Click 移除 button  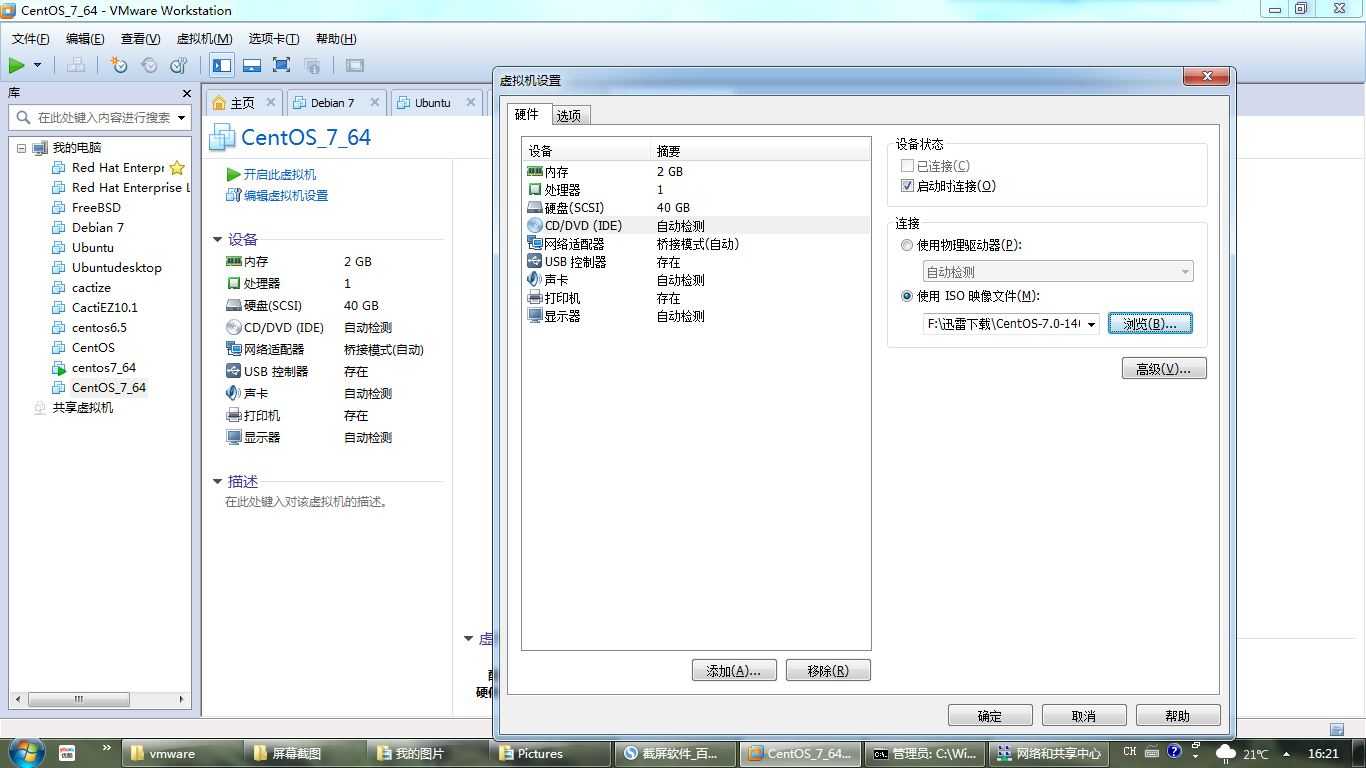(x=828, y=671)
